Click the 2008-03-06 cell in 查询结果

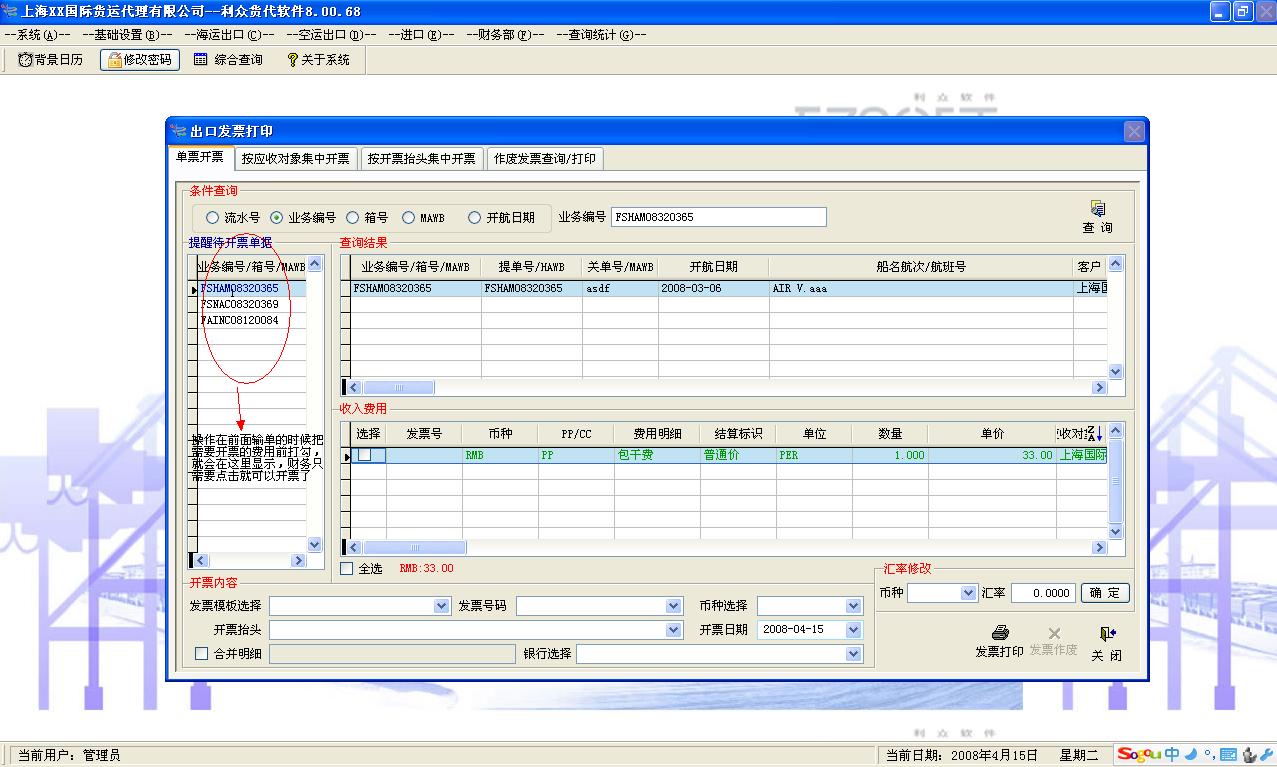[x=713, y=288]
